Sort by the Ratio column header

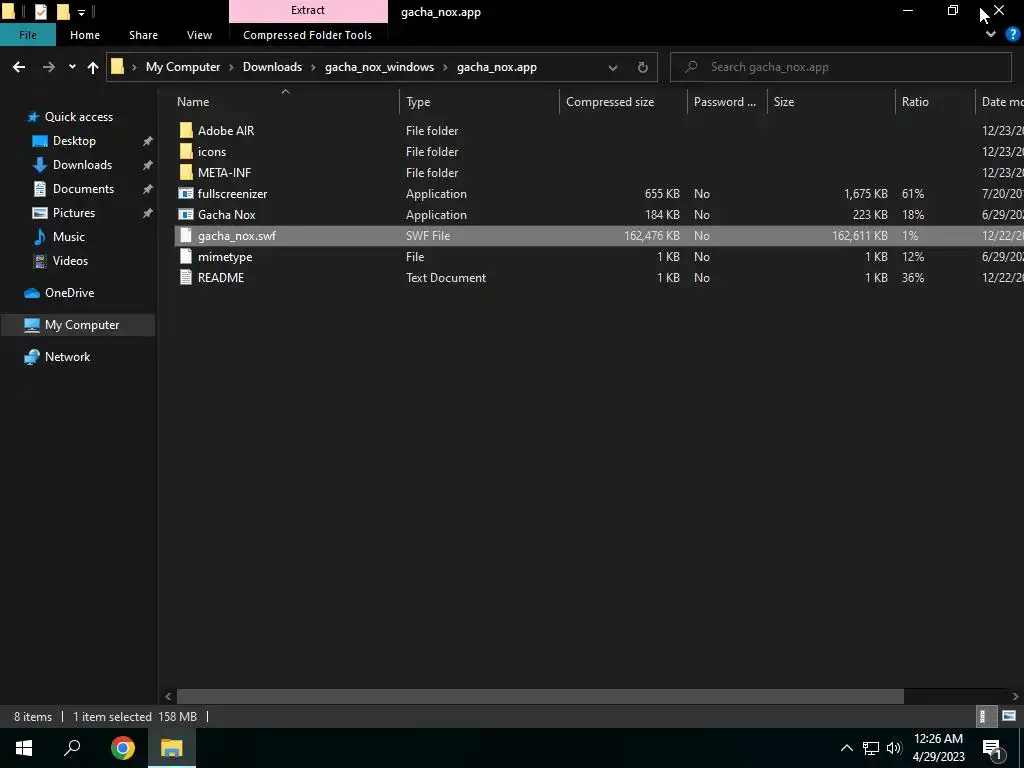[915, 102]
